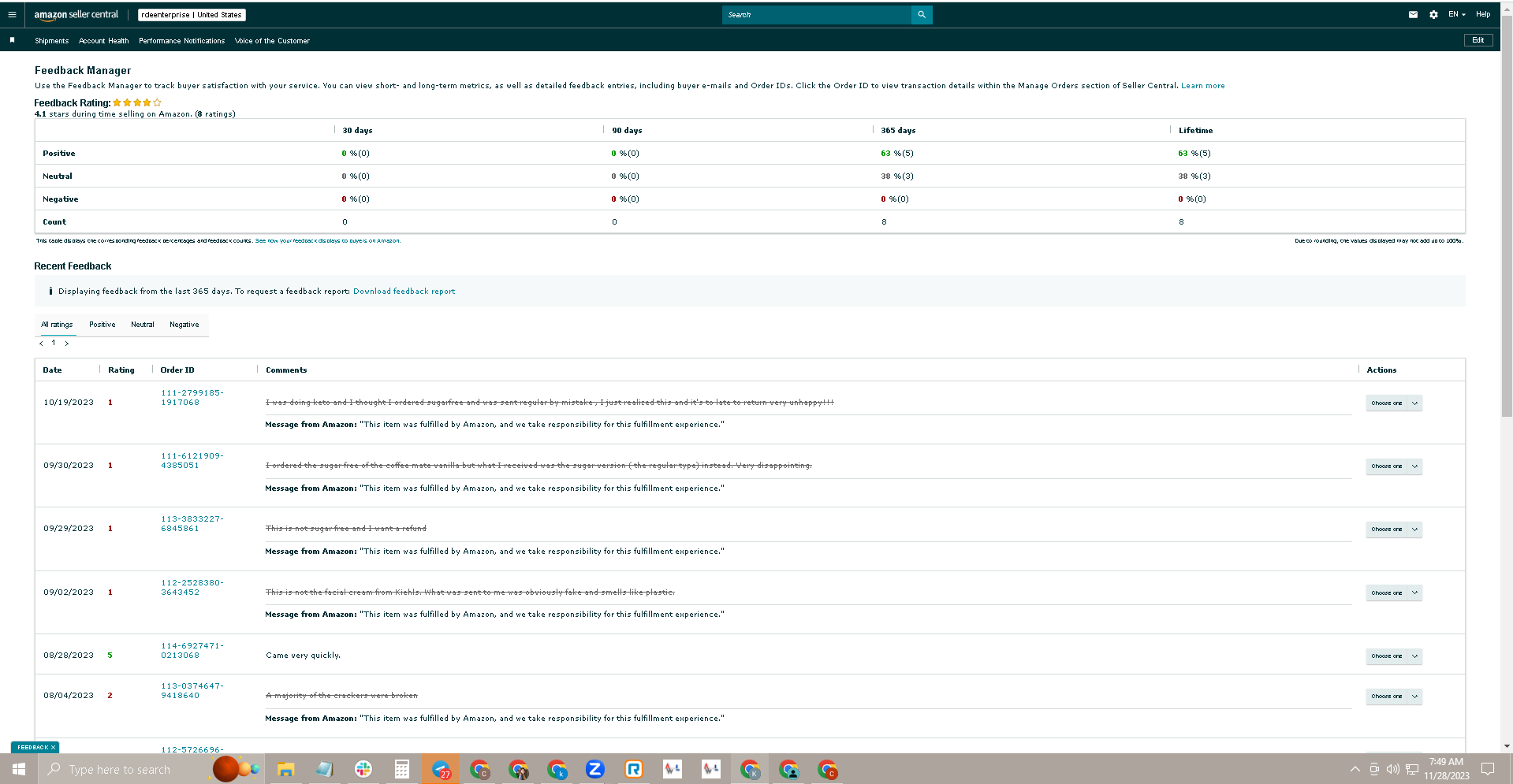The height and width of the screenshot is (784, 1513).
Task: Click the date 09/02/2023
Action: pyautogui.click(x=69, y=593)
